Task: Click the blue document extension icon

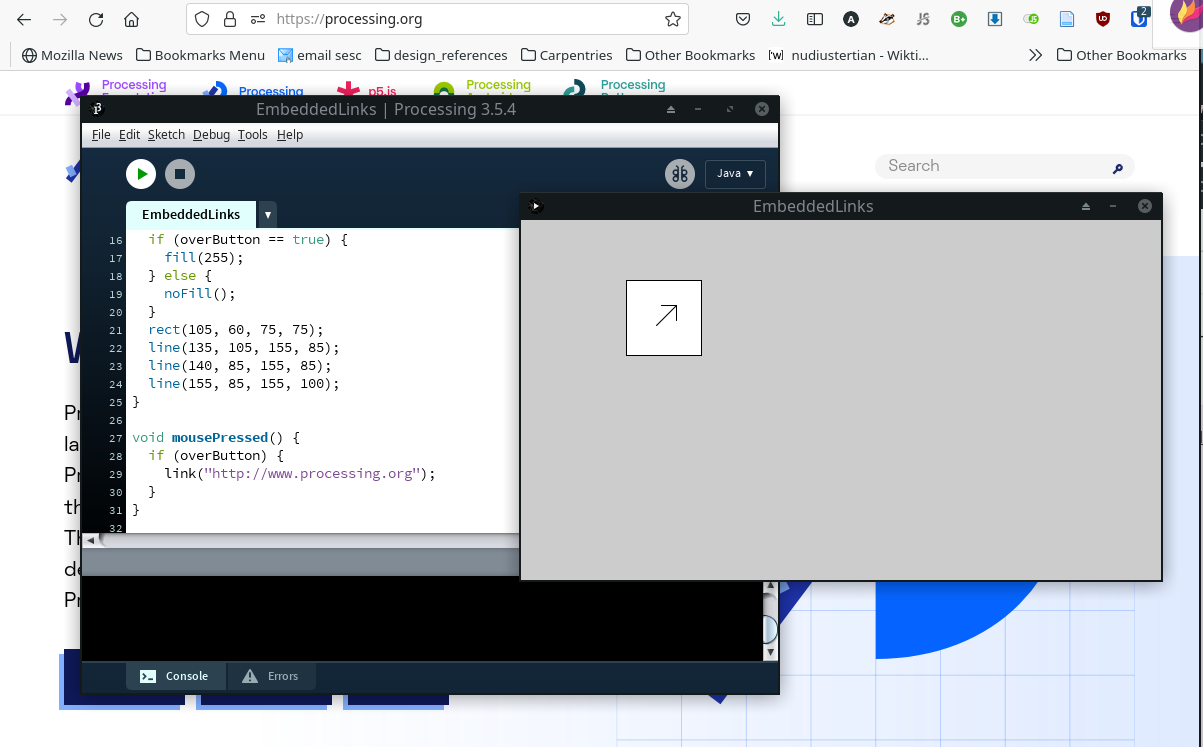Action: click(1067, 19)
